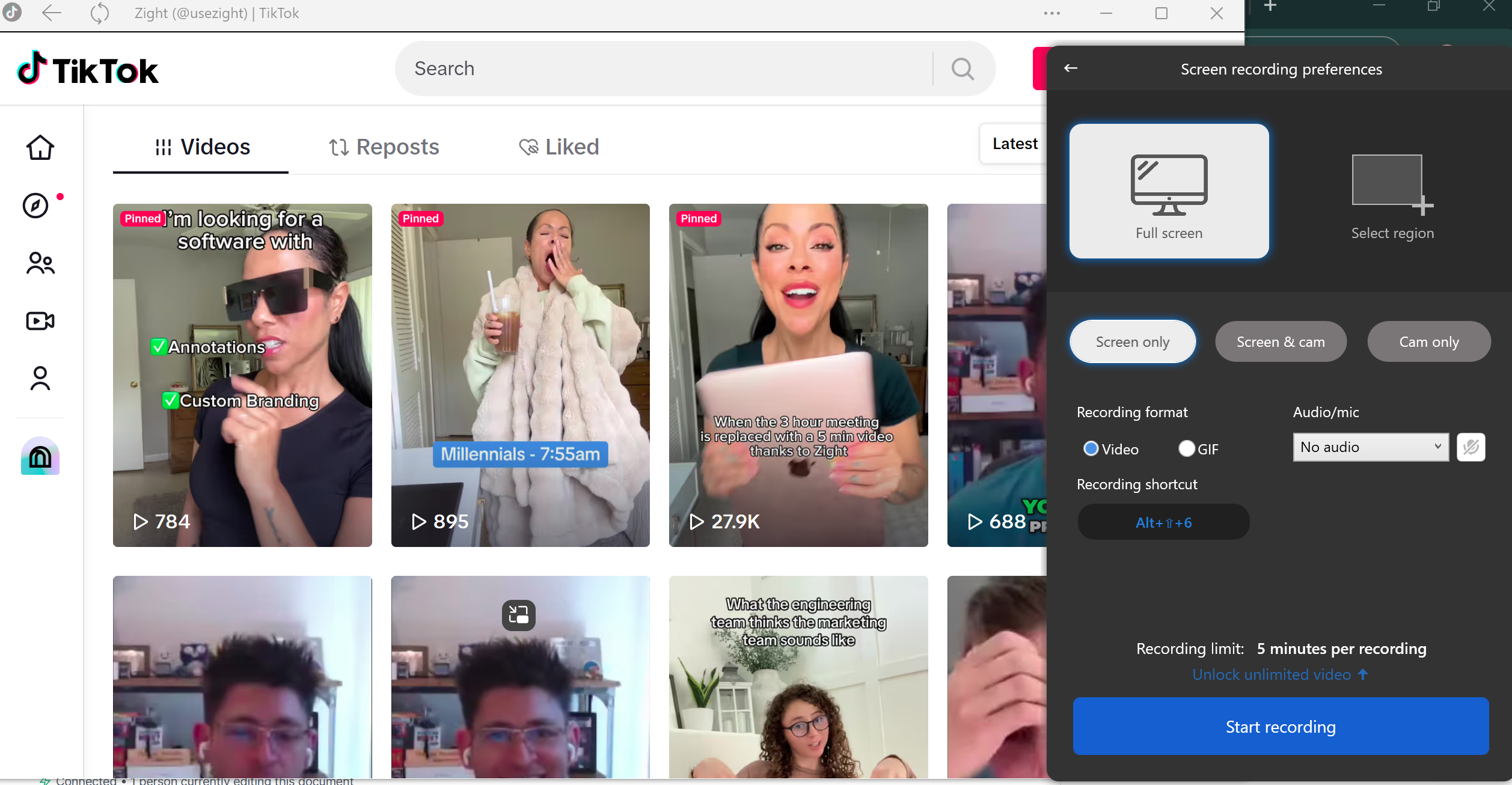Open the three-dot browser menu
The image size is (1512, 785).
tap(1052, 13)
